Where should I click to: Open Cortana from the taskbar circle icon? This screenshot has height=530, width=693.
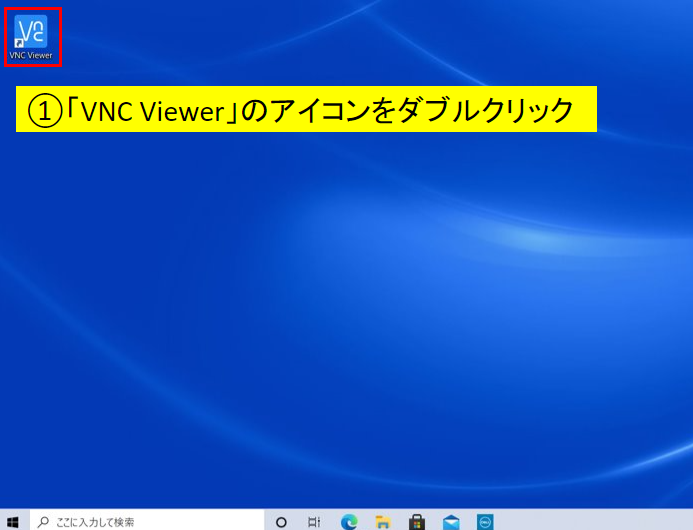coord(281,521)
